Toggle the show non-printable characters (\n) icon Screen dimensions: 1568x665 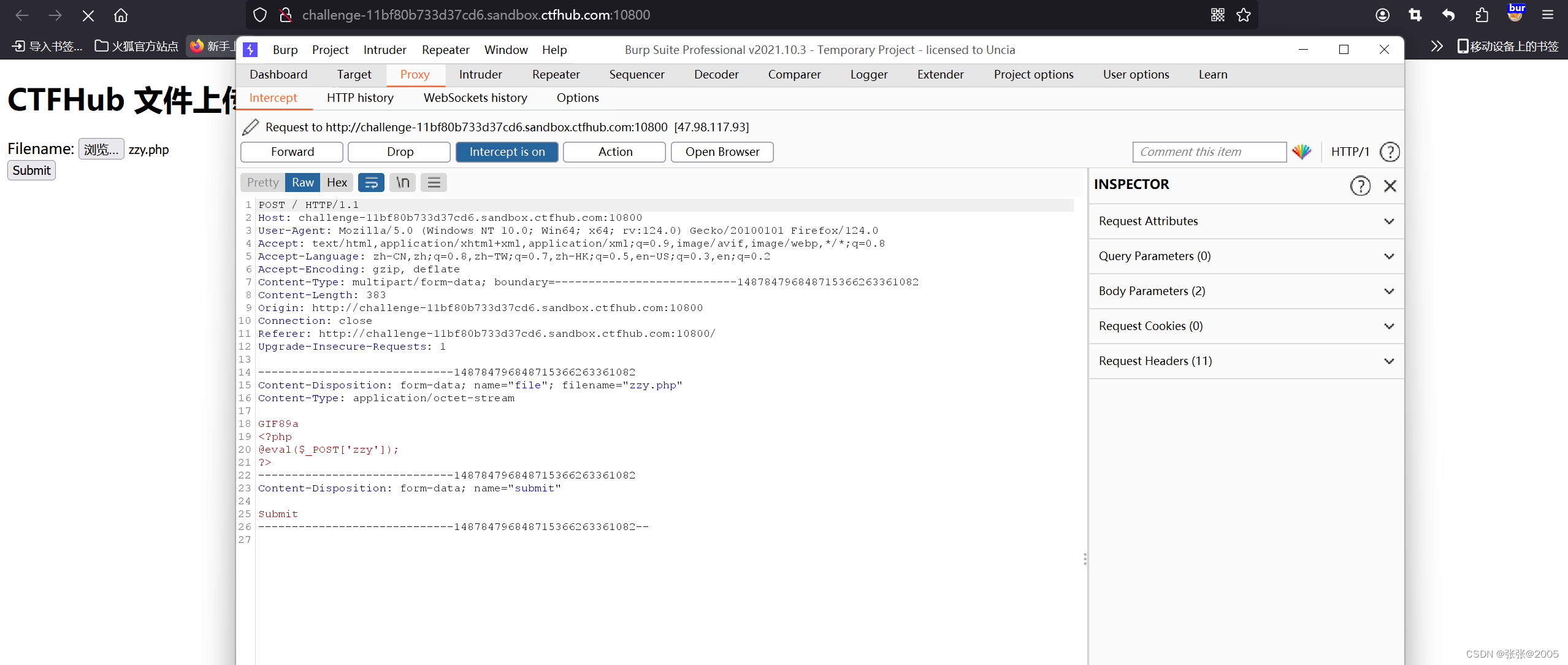(402, 182)
